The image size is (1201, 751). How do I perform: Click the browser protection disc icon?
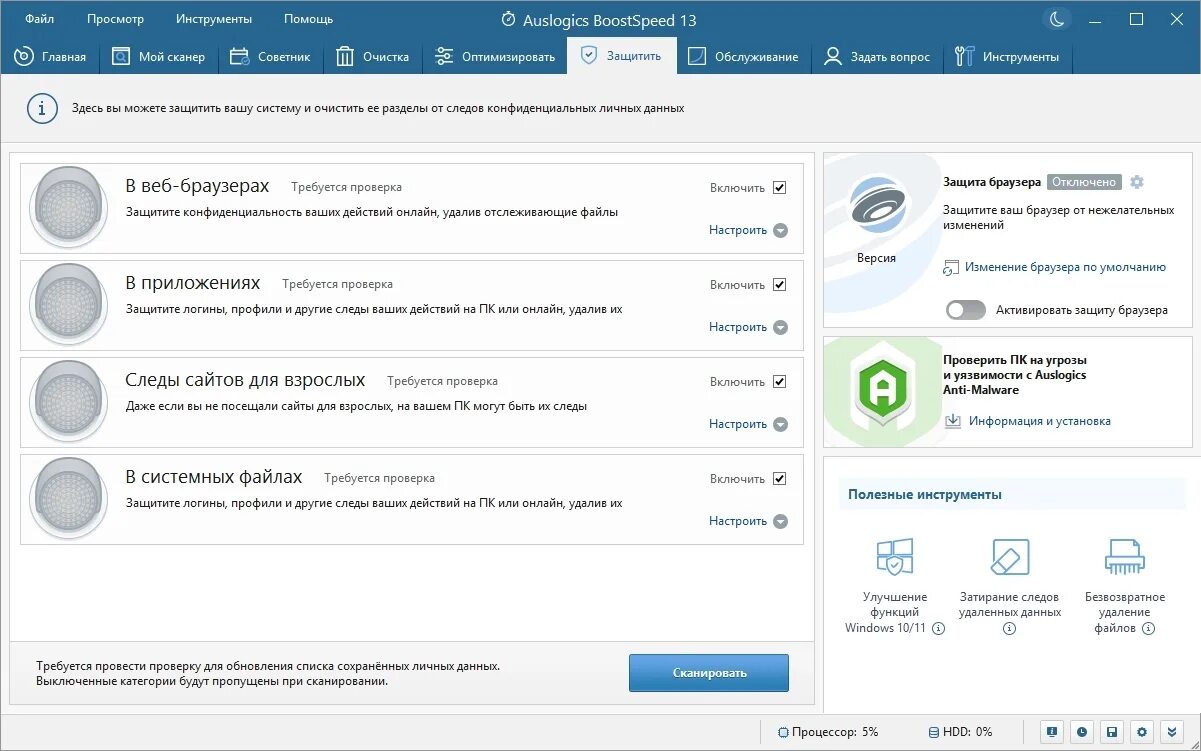pos(877,206)
